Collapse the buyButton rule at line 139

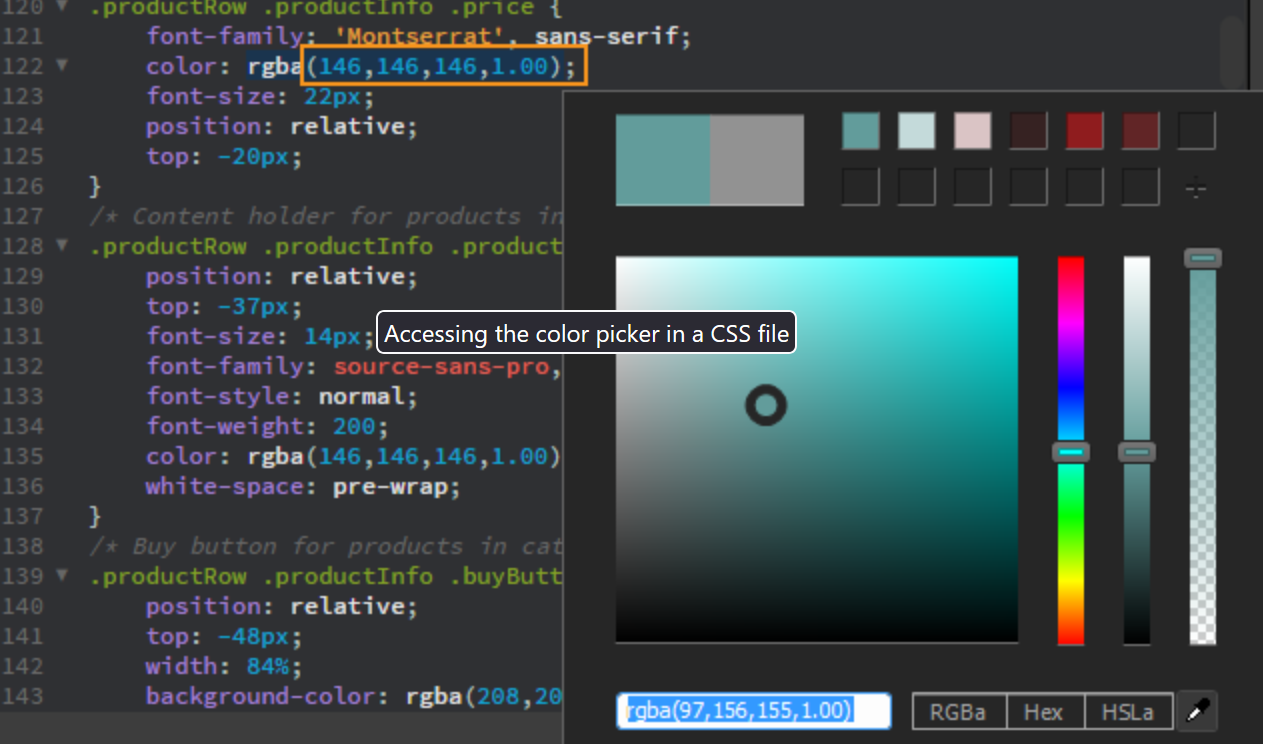(x=62, y=576)
